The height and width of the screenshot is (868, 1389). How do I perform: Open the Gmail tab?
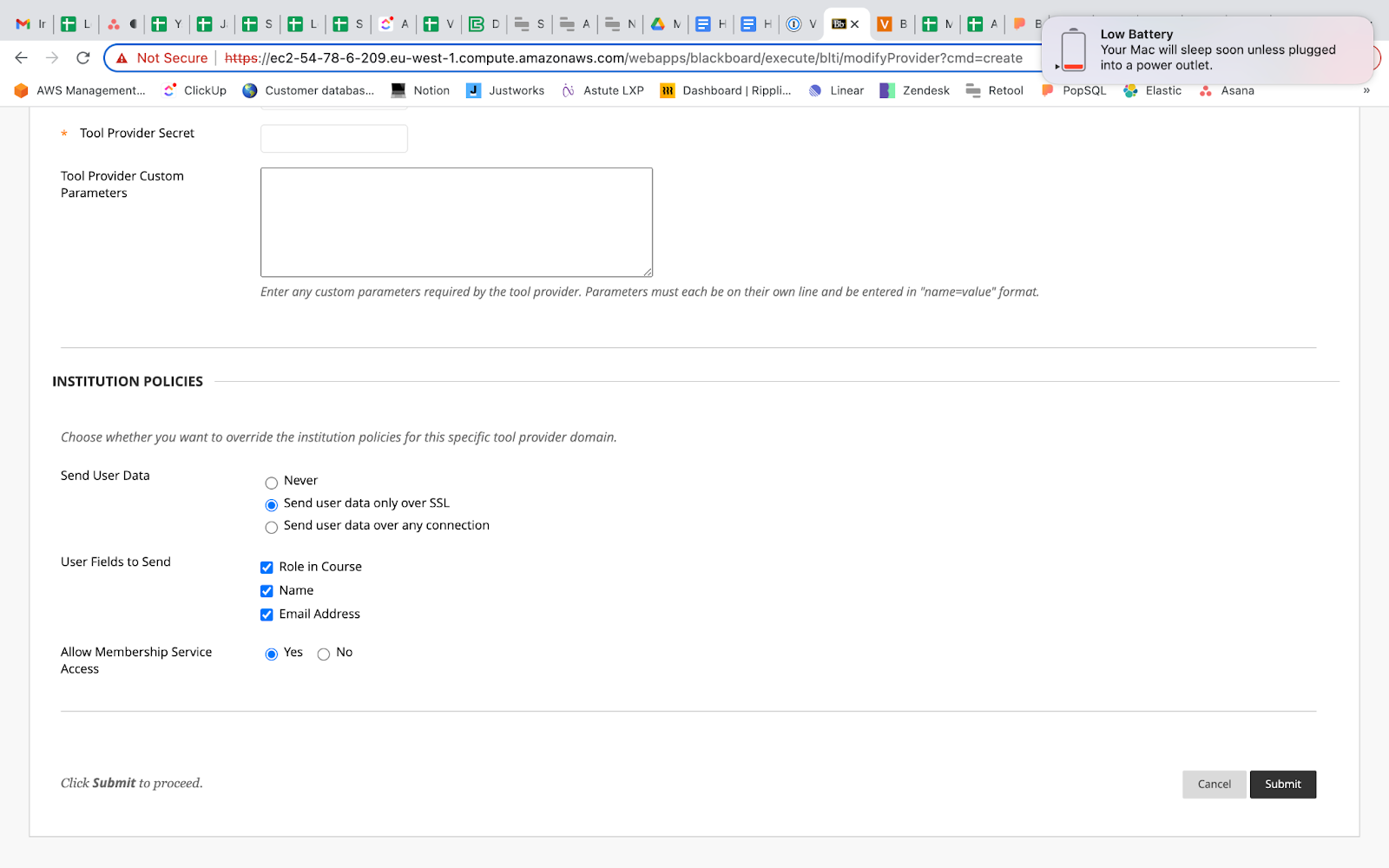click(23, 24)
